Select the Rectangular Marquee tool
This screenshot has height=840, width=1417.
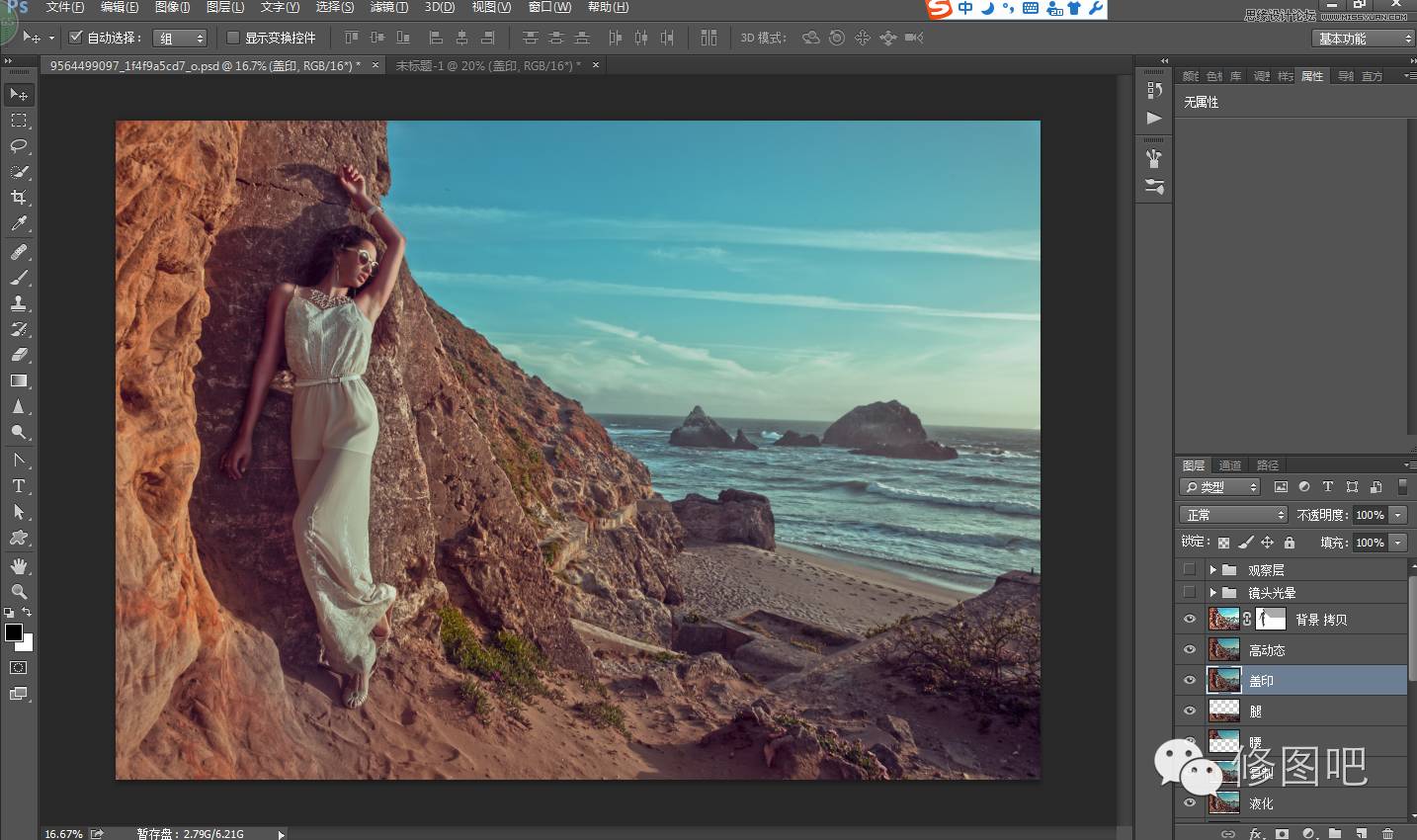19,121
